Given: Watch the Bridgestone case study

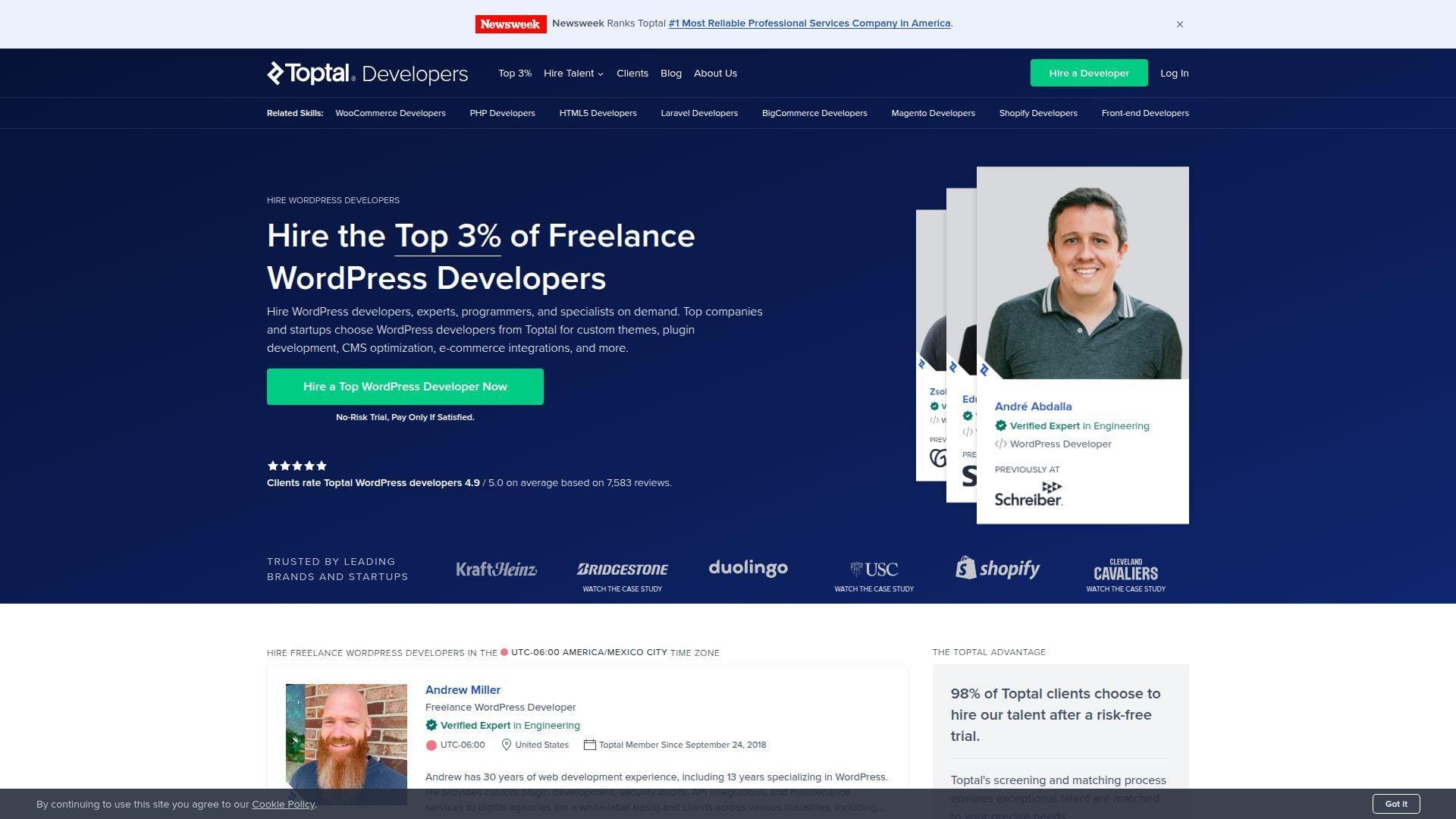Looking at the screenshot, I should (x=622, y=589).
